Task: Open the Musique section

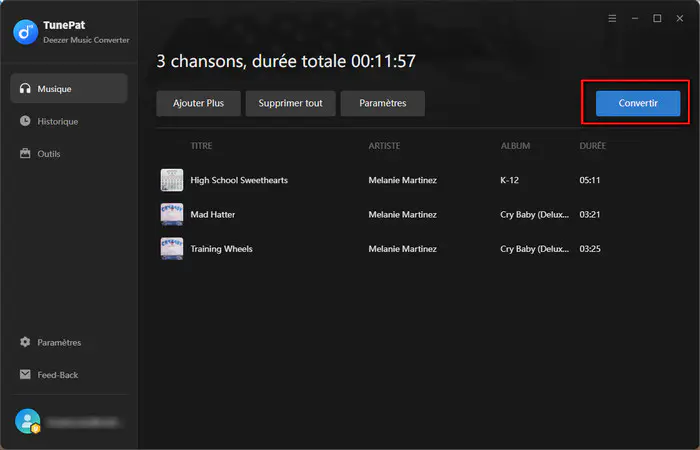Action: [x=69, y=88]
